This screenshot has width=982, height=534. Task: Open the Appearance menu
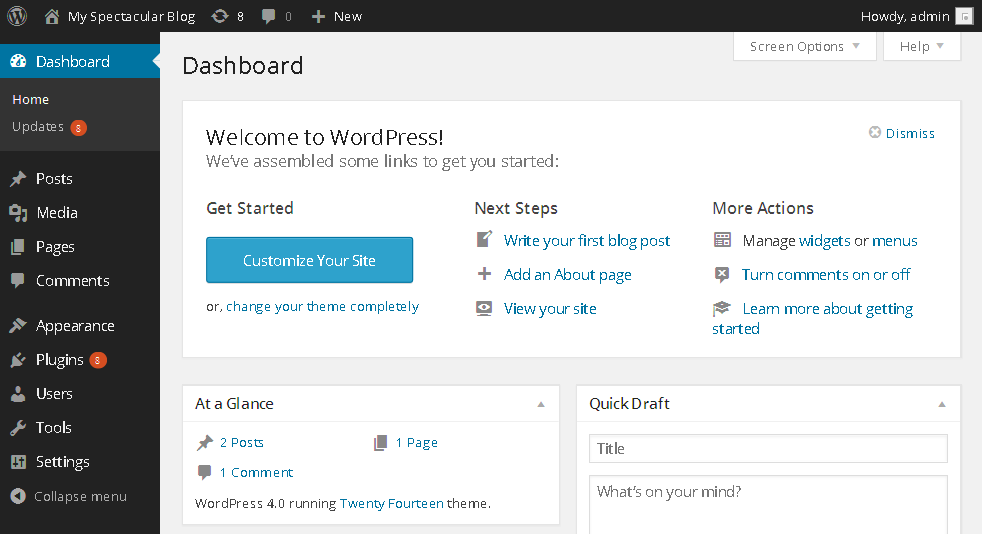75,326
